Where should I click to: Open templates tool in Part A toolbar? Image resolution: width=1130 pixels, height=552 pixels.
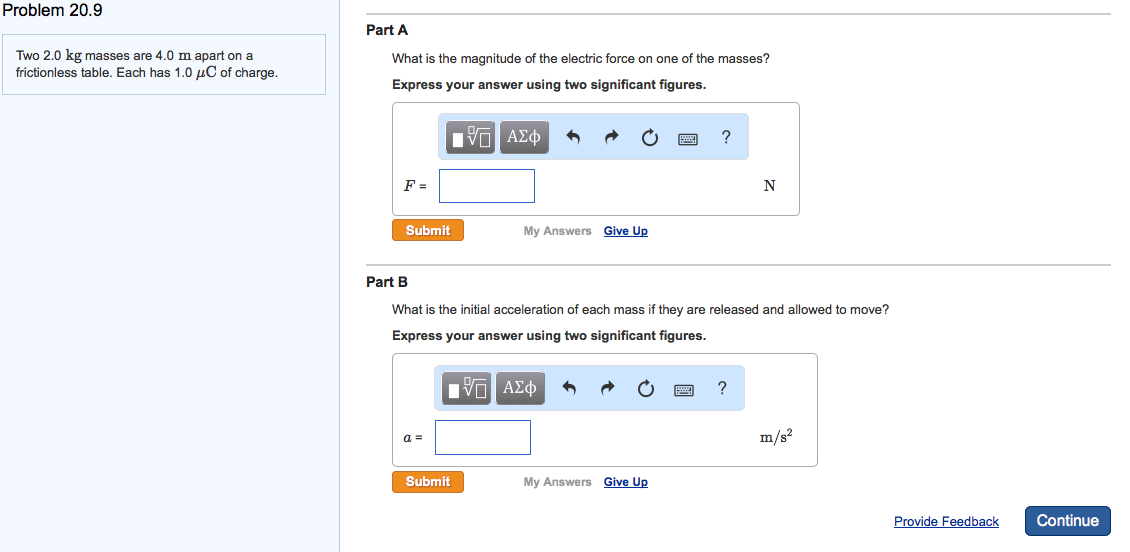(471, 138)
